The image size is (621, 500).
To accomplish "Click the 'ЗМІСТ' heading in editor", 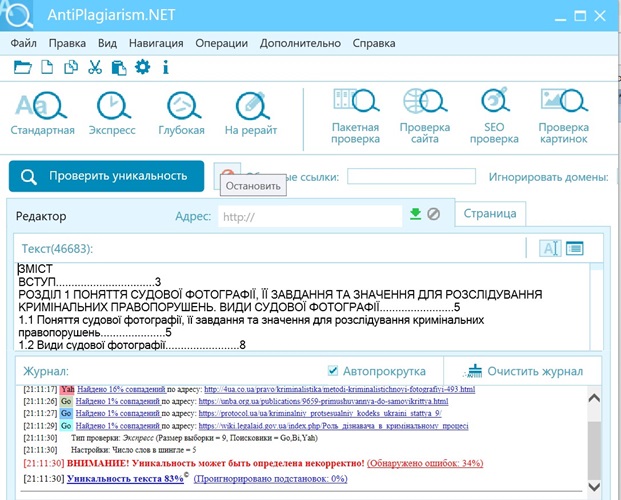I will click(x=35, y=269).
